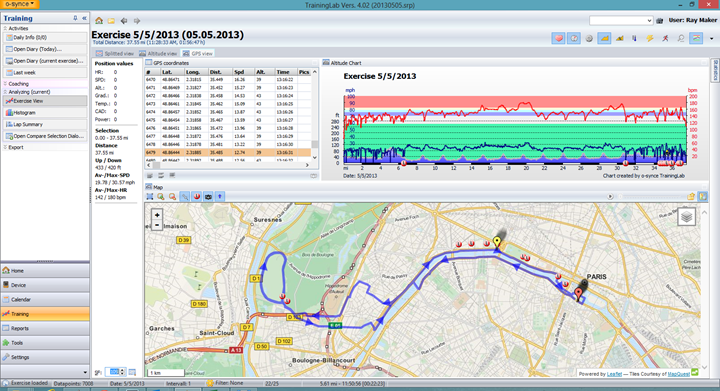Switch to Altitude view tab
This screenshot has height=391, width=720.
pos(158,54)
